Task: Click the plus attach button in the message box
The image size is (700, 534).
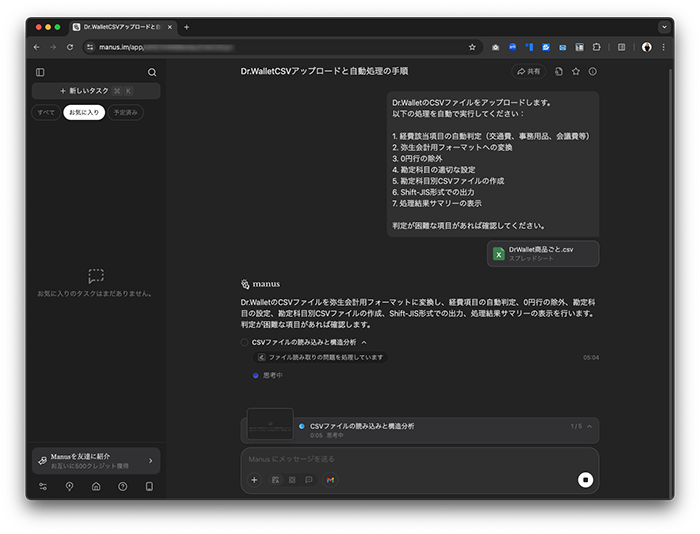Action: coord(254,480)
